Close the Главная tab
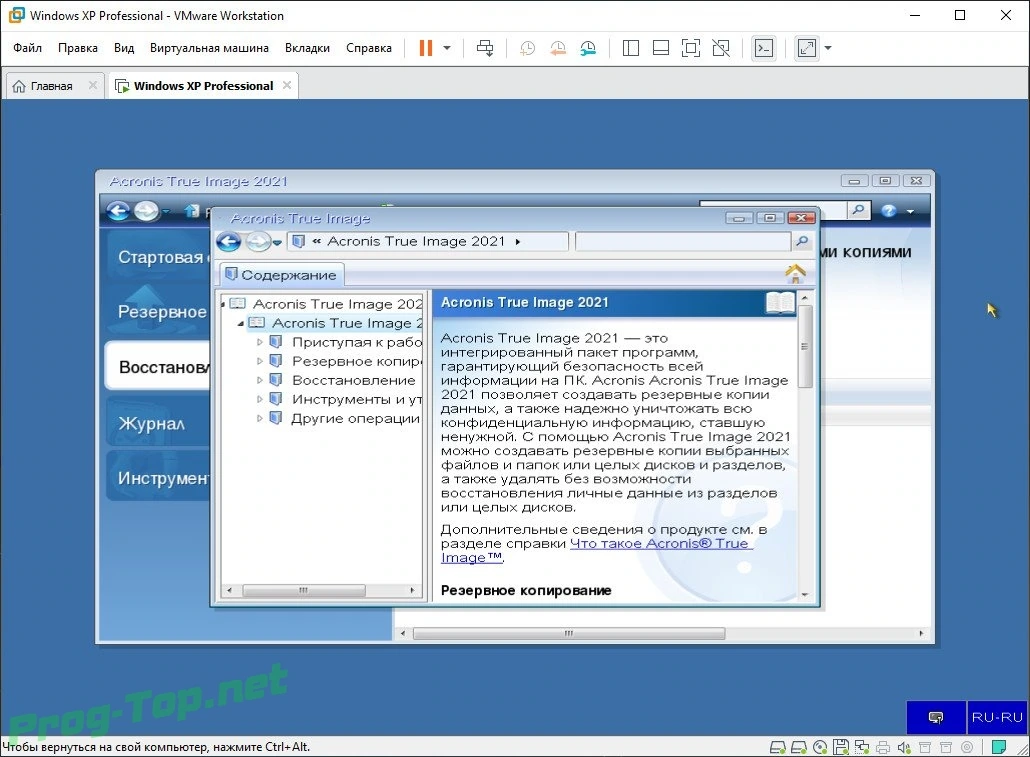Viewport: 1030px width, 757px height. 93,85
